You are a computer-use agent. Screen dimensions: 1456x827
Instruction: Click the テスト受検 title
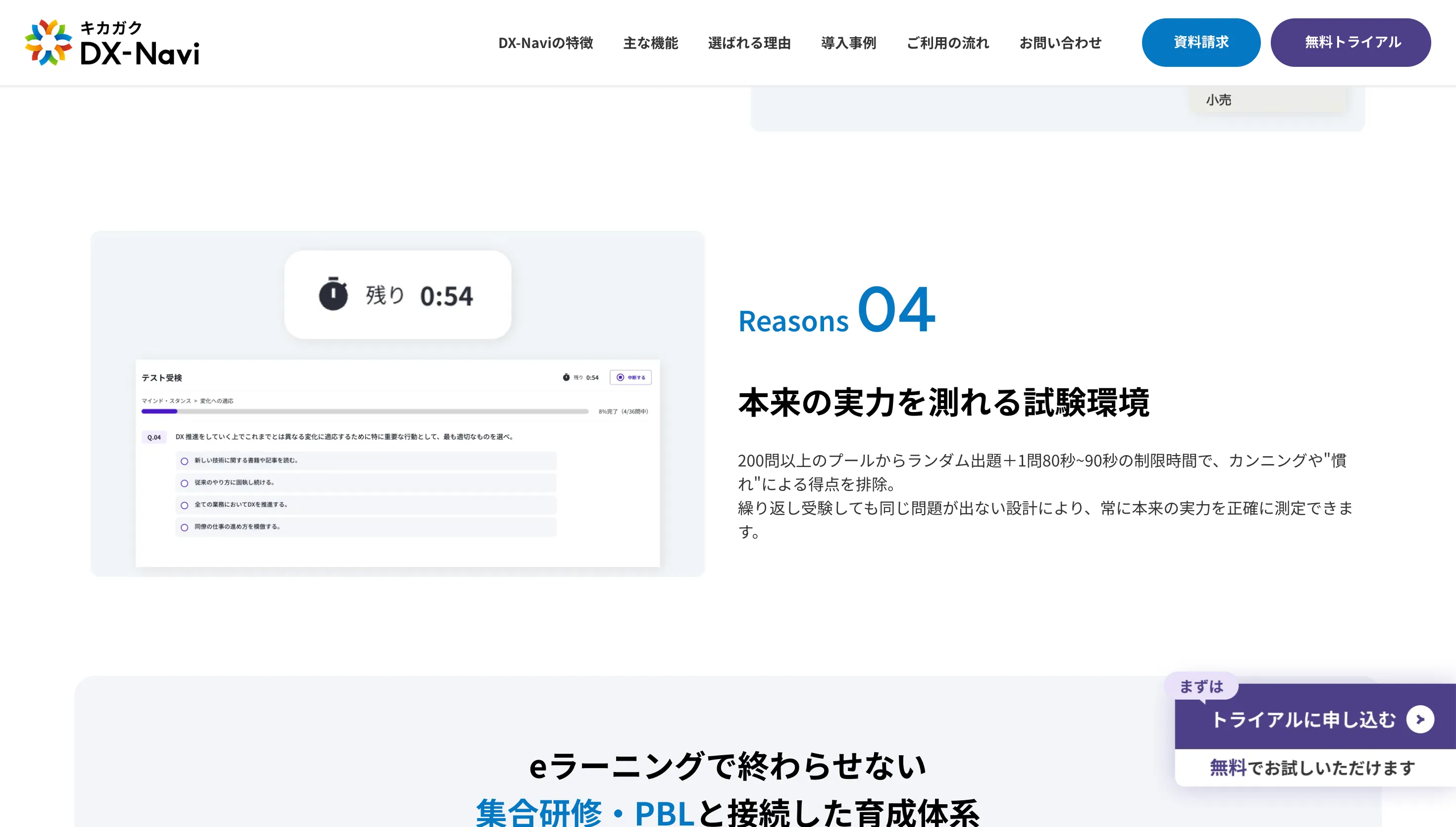(162, 378)
